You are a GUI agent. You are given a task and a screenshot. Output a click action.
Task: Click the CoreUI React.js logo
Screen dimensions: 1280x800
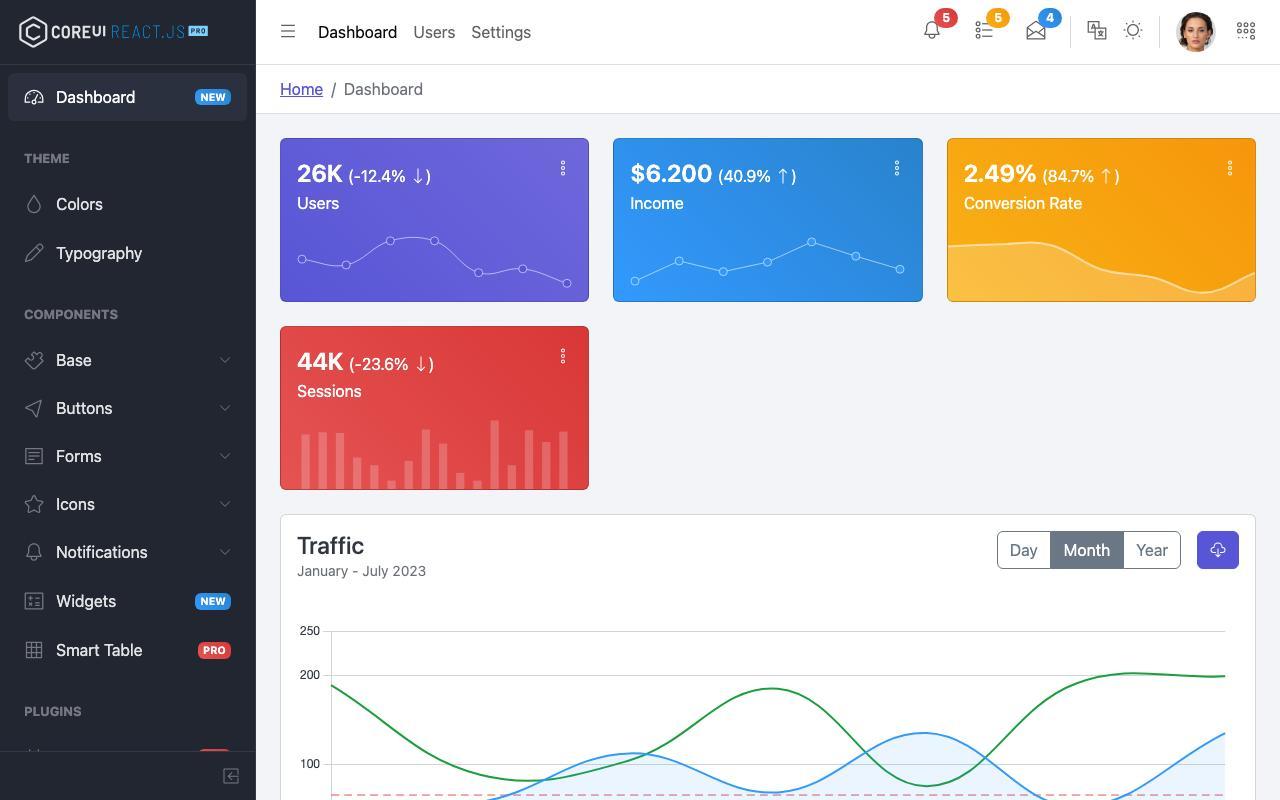click(113, 31)
